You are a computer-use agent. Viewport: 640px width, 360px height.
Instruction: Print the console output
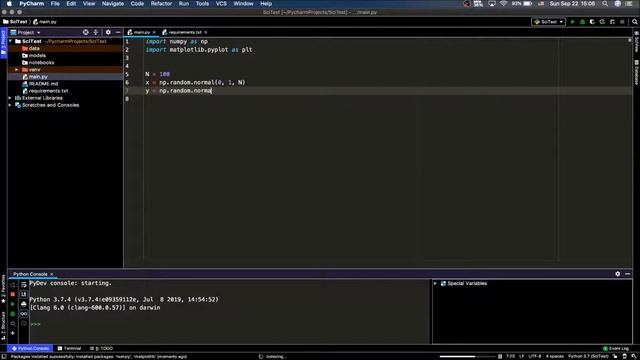tap(24, 304)
